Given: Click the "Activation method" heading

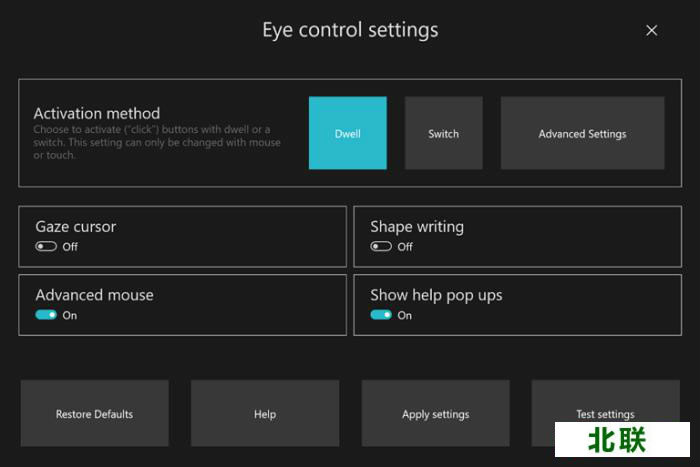Looking at the screenshot, I should (97, 114).
